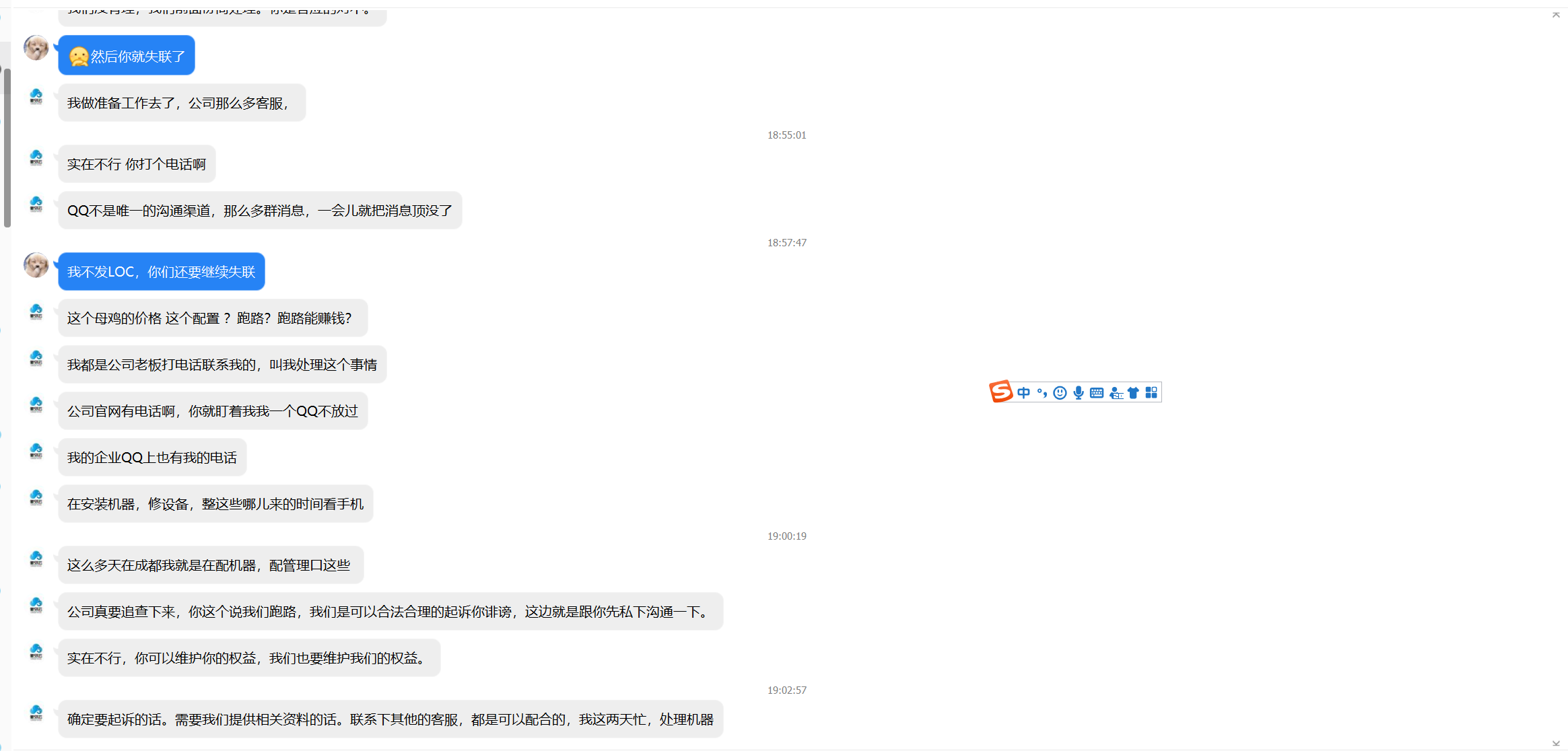Click blue bubble "我不发LOC，你们还要继续失联"
The width and height of the screenshot is (1568, 751).
(x=161, y=272)
